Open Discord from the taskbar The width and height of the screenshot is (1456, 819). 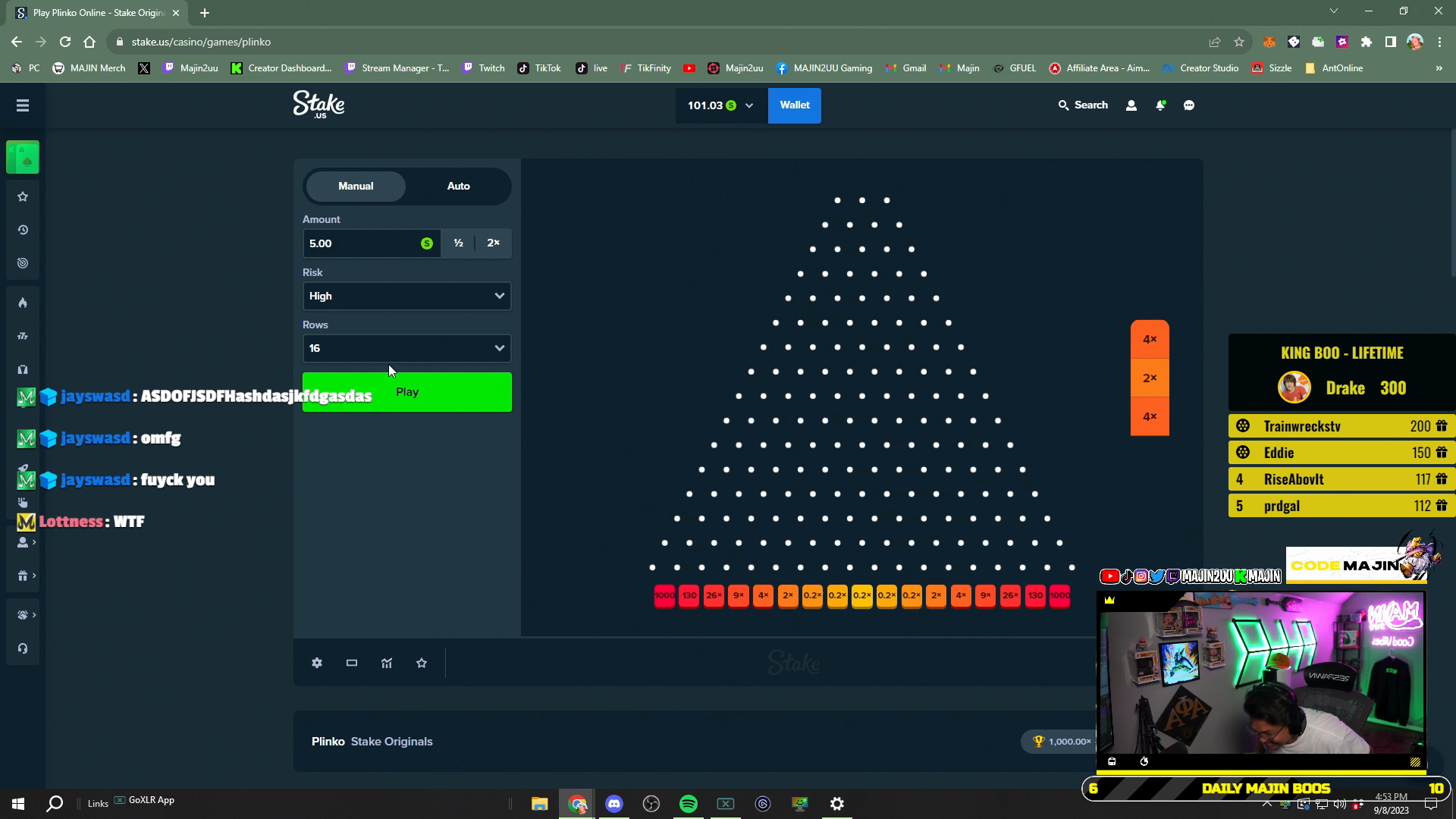614,804
